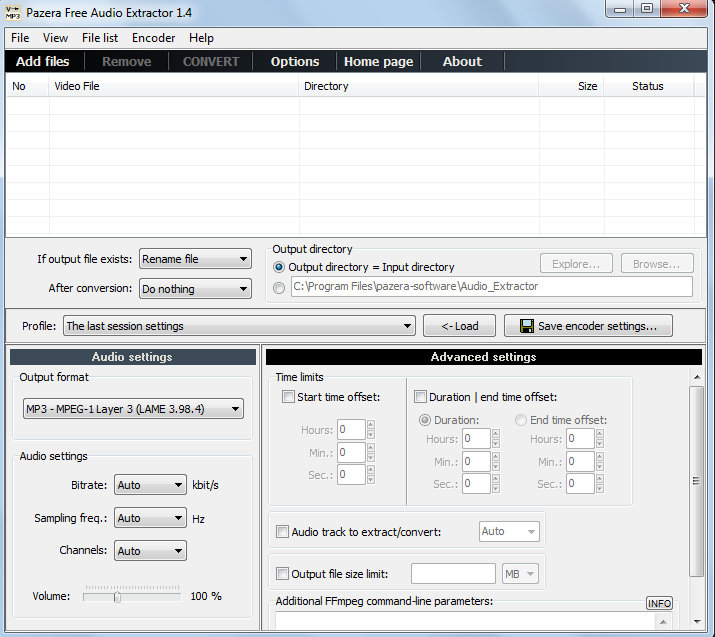This screenshot has width=715, height=637.
Task: Open Options from the toolbar
Action: tap(295, 62)
